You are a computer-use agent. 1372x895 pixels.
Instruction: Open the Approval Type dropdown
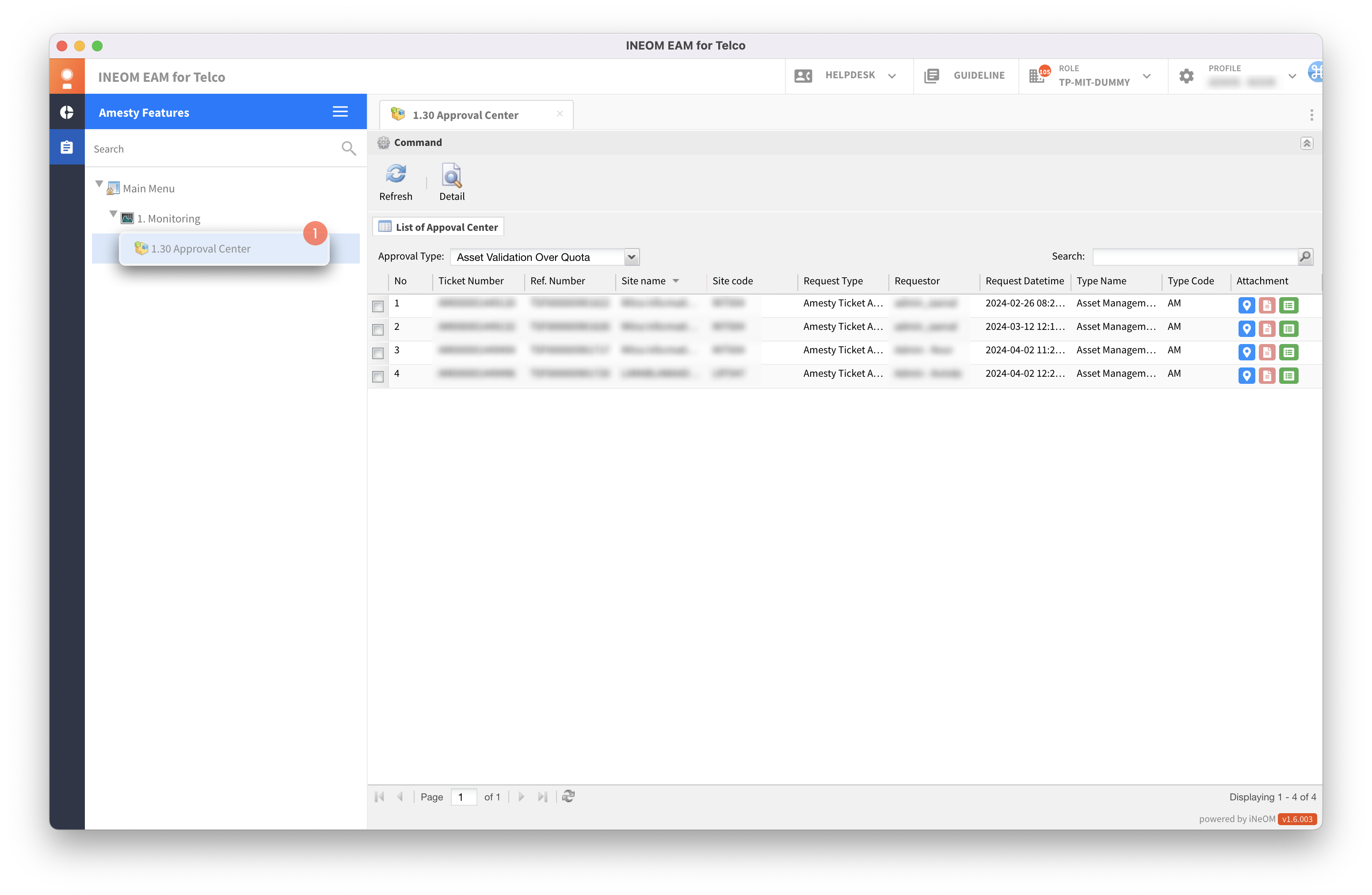tap(632, 257)
